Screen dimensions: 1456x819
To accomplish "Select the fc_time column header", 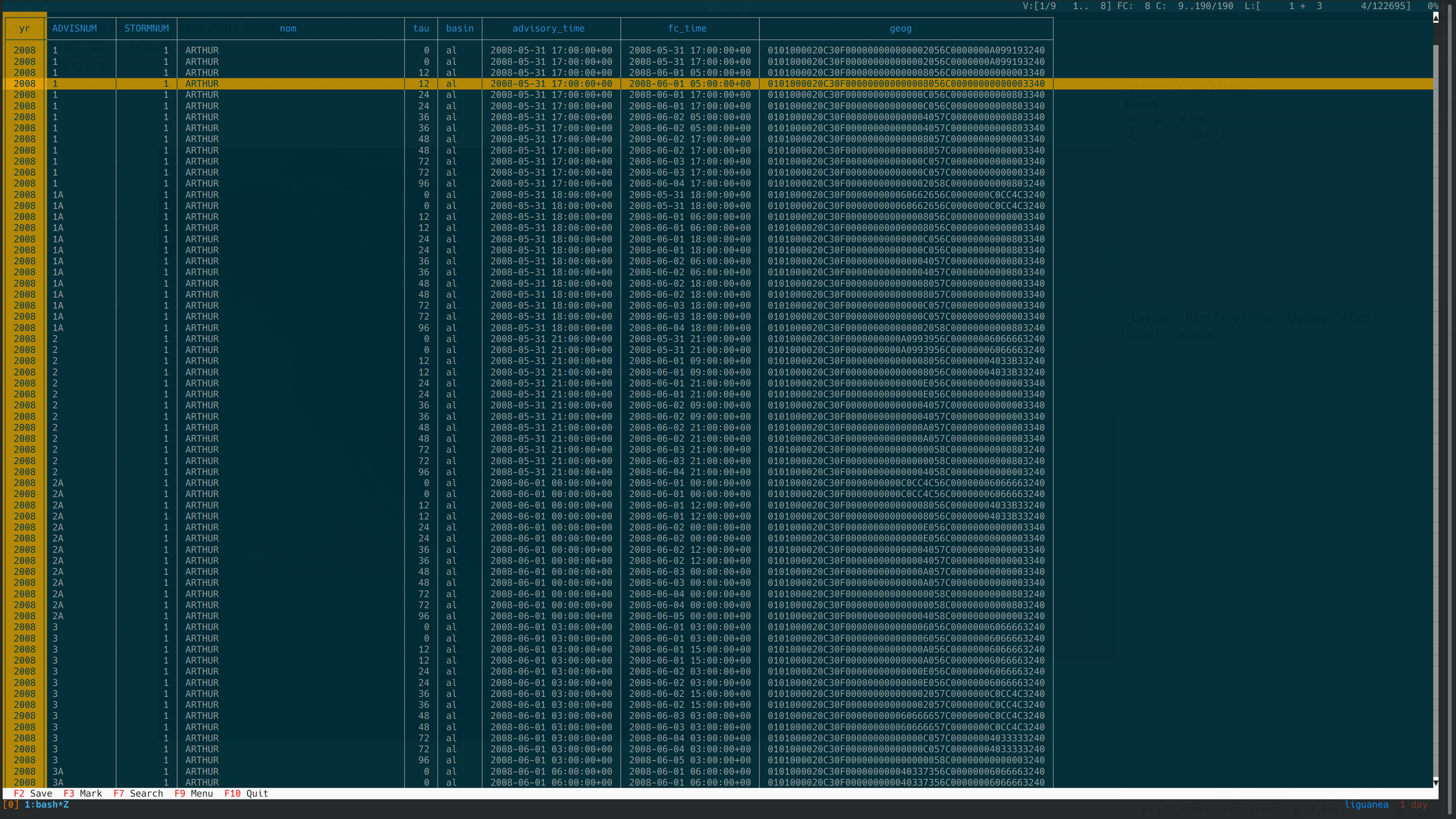I will coord(687,29).
